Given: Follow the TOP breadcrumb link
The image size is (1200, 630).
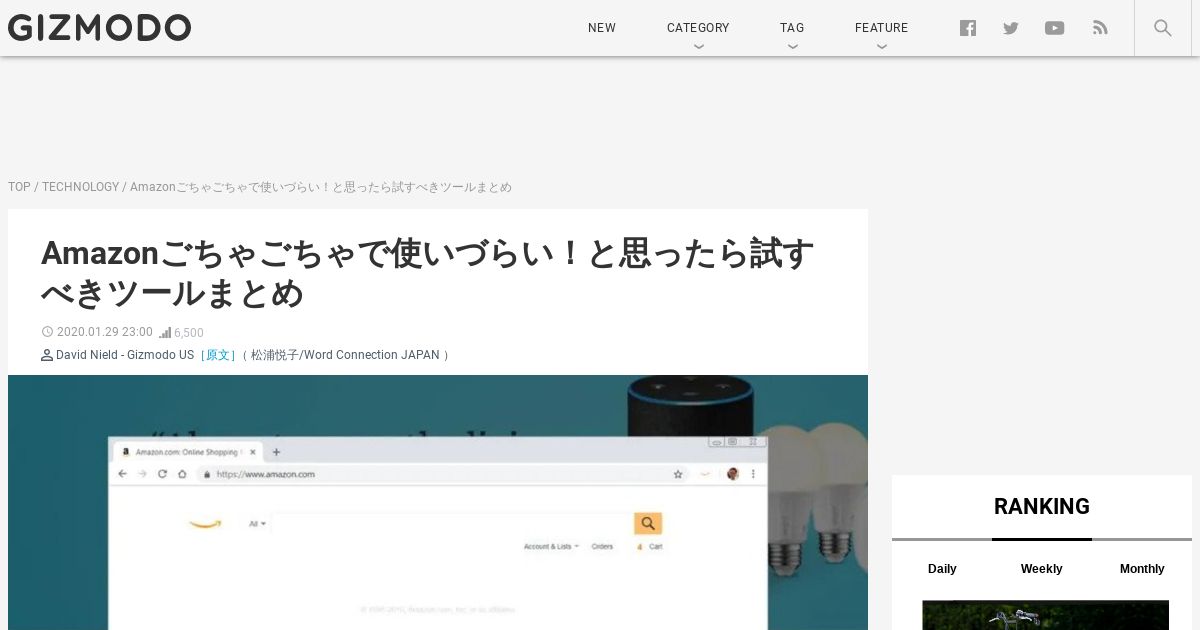Looking at the screenshot, I should 19,187.
